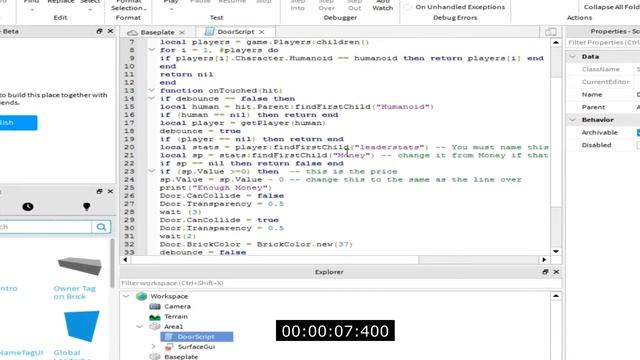
Task: Select SurfaceGui in Explorer
Action: pos(196,347)
